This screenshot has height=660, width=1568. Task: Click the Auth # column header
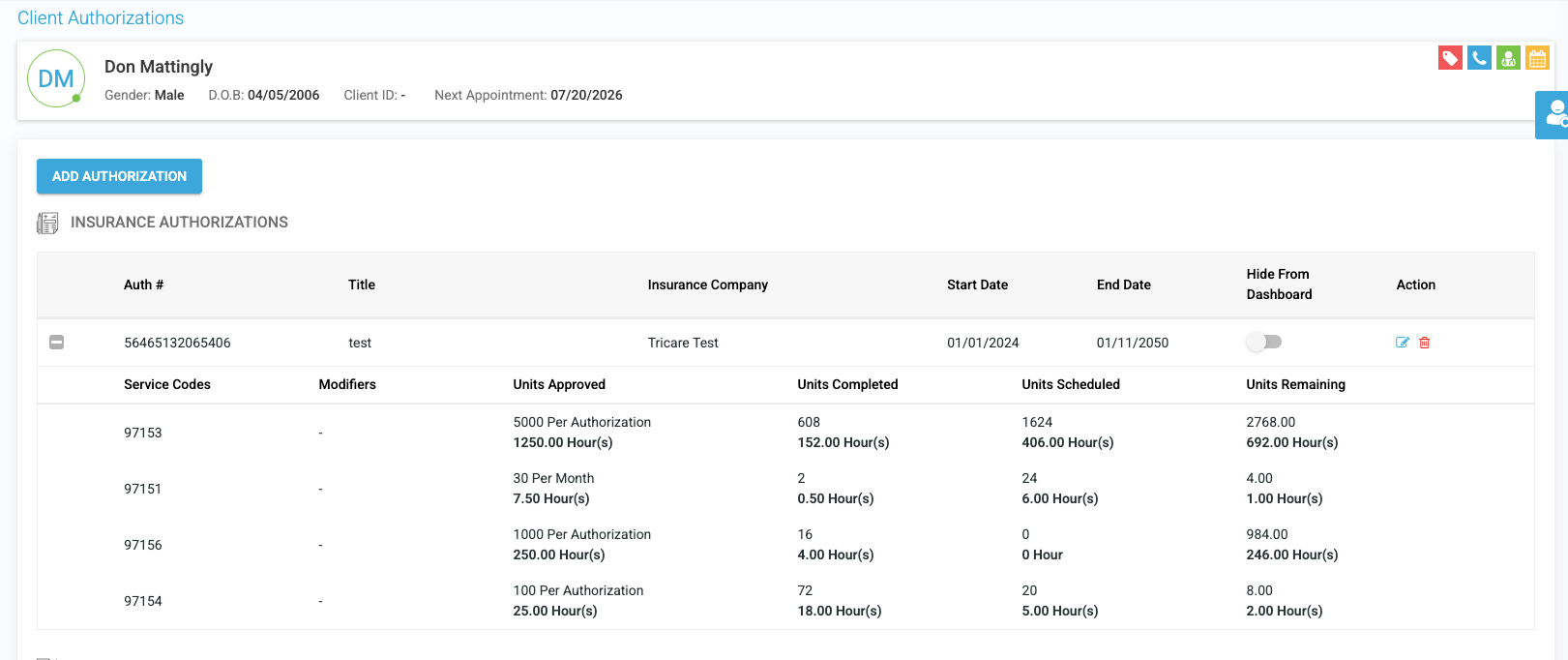tap(143, 285)
